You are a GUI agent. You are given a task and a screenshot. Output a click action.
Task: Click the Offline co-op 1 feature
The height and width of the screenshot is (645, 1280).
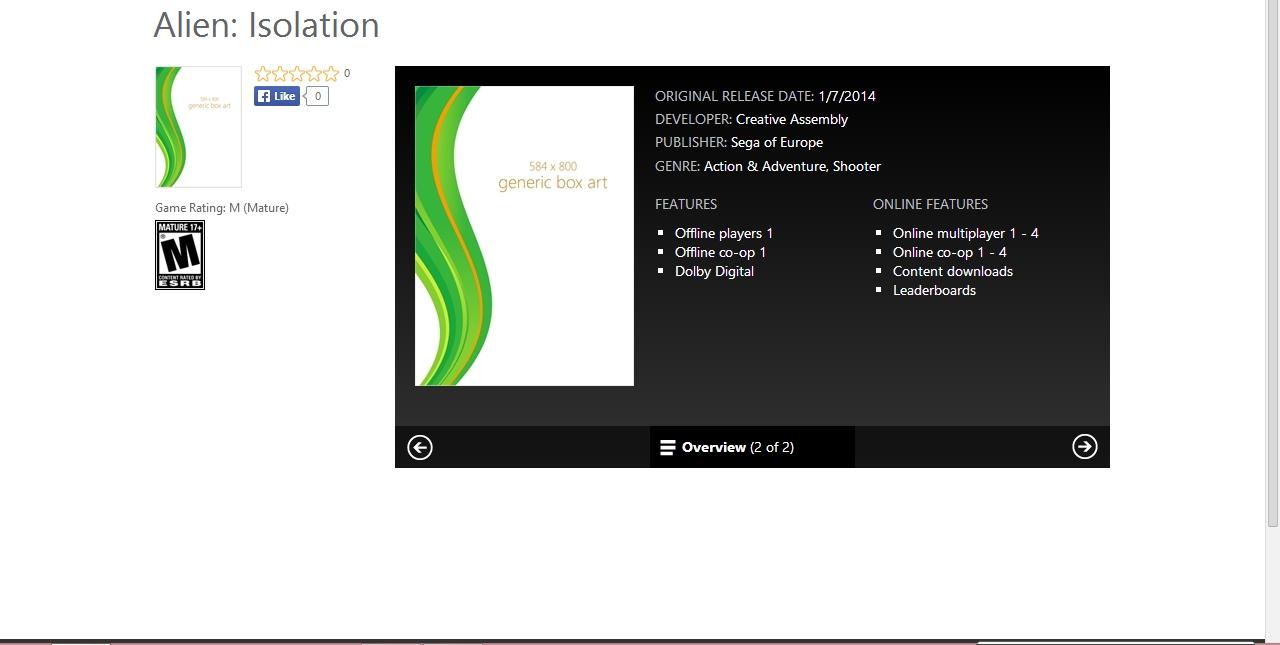(x=720, y=252)
